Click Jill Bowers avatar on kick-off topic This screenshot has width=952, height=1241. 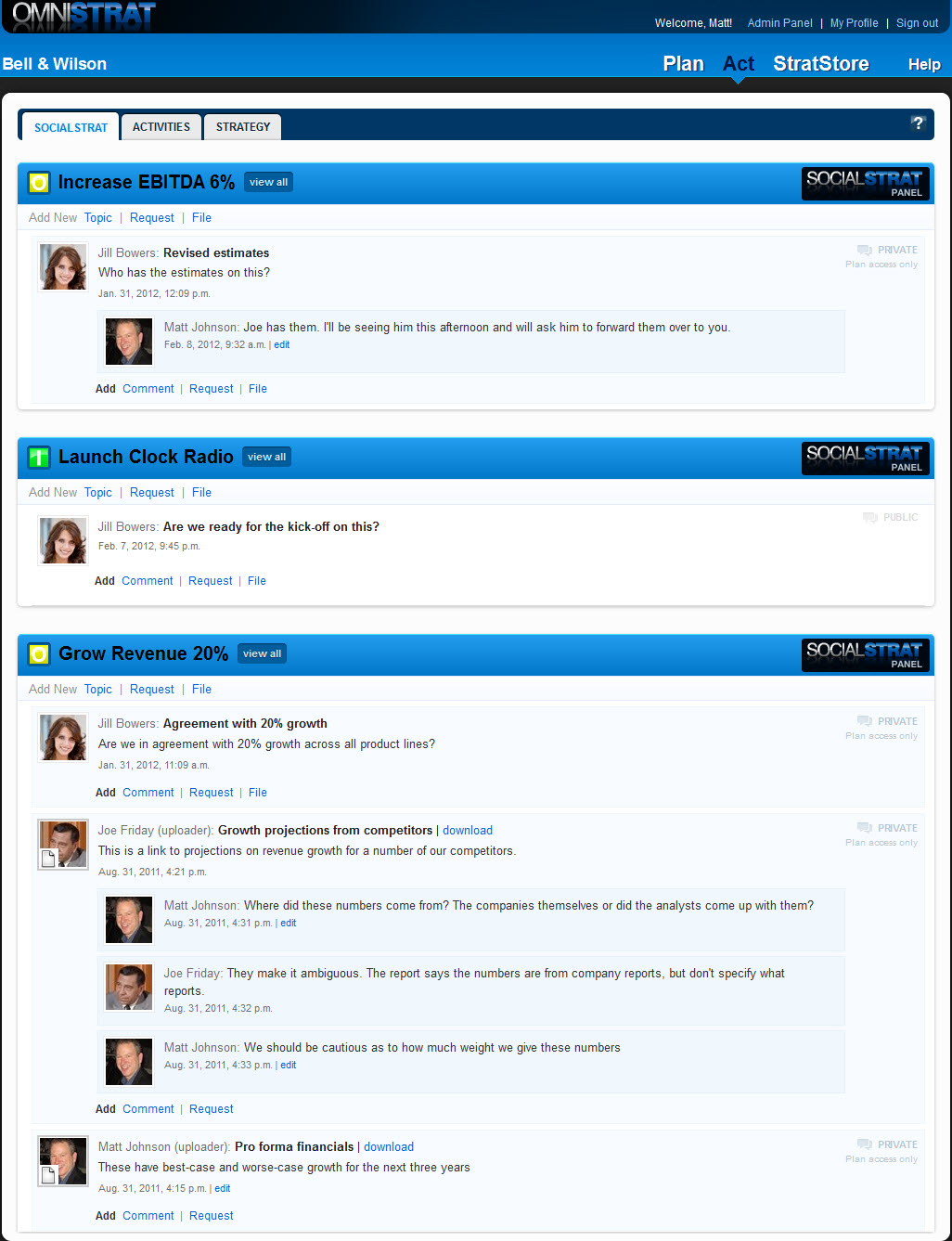pos(63,541)
